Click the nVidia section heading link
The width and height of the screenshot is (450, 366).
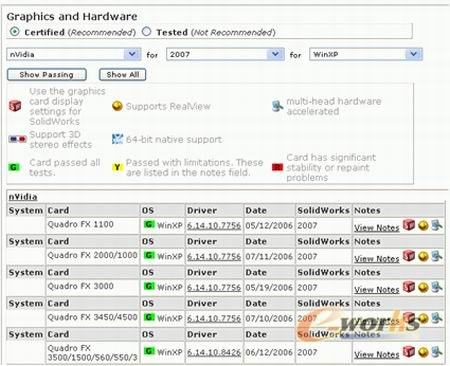coord(23,197)
